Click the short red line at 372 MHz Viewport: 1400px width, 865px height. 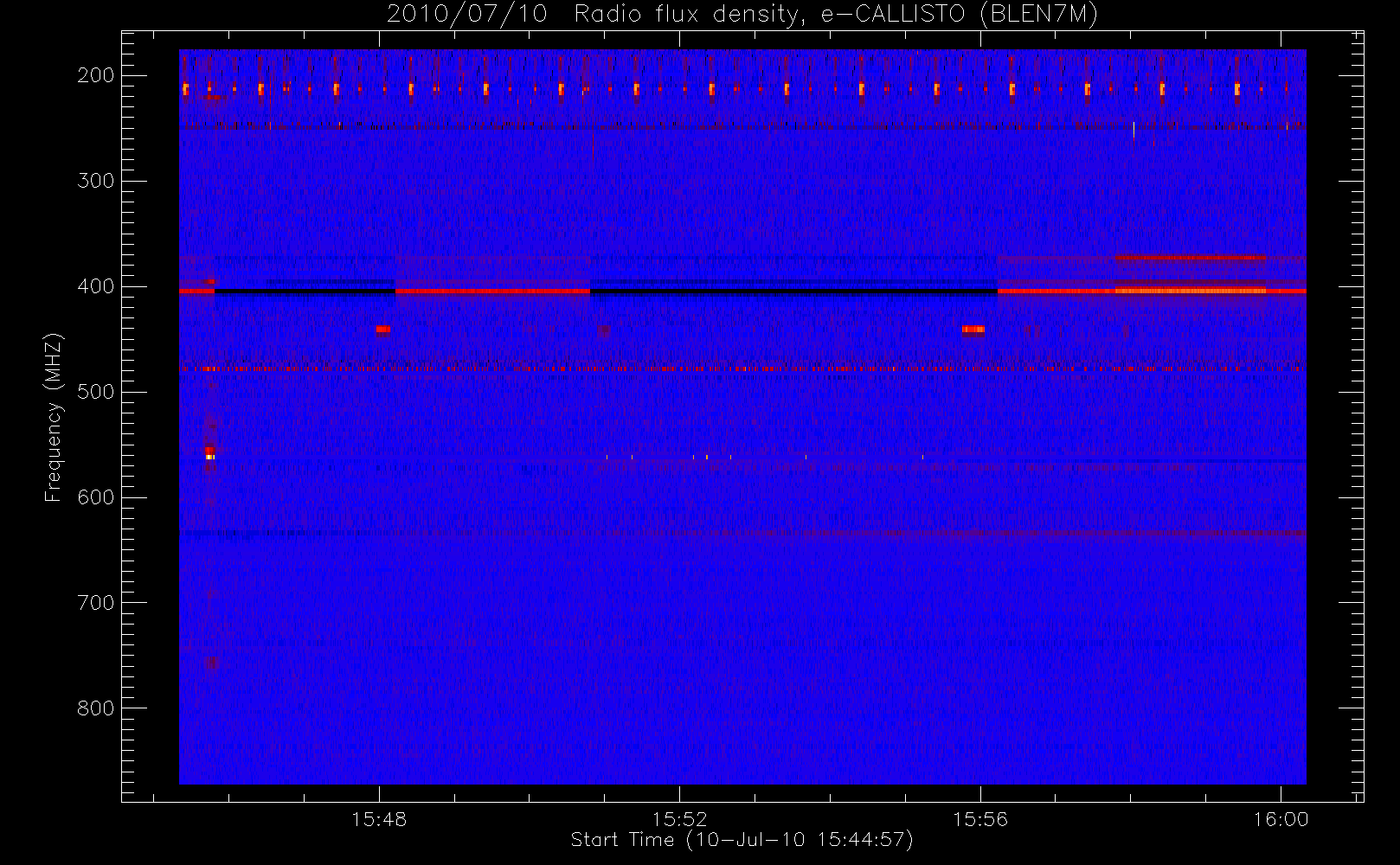1191,257
